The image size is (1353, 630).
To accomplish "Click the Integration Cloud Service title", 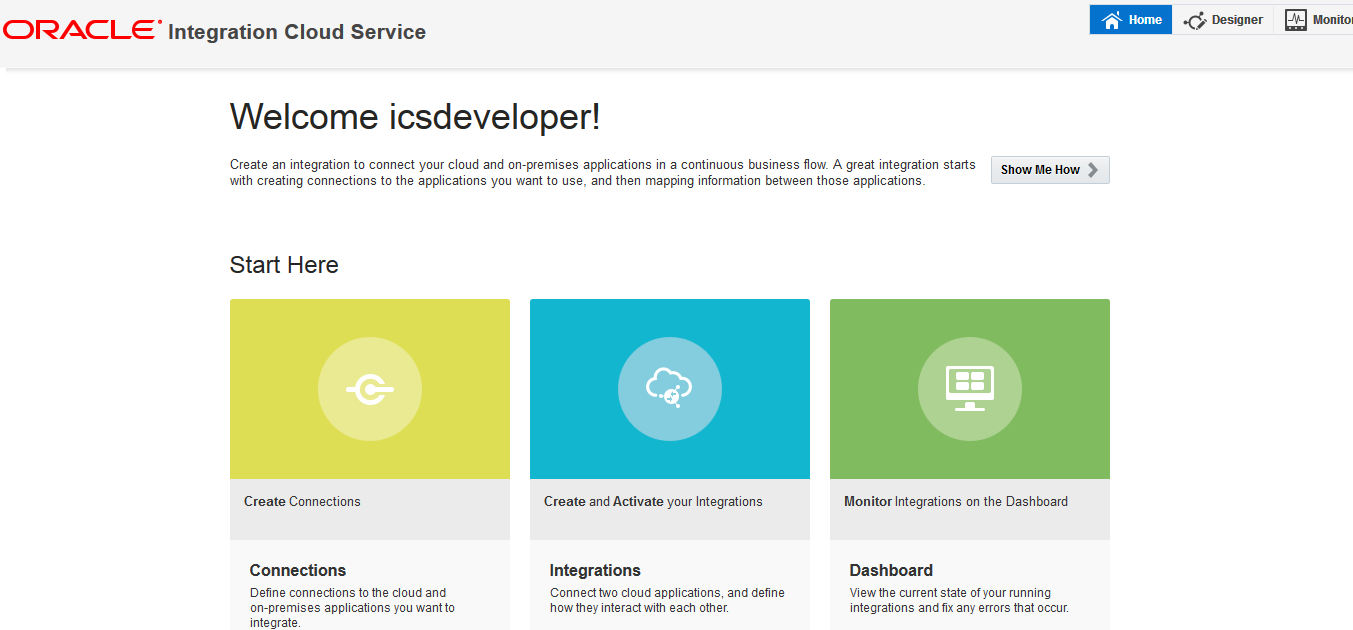I will pos(297,32).
